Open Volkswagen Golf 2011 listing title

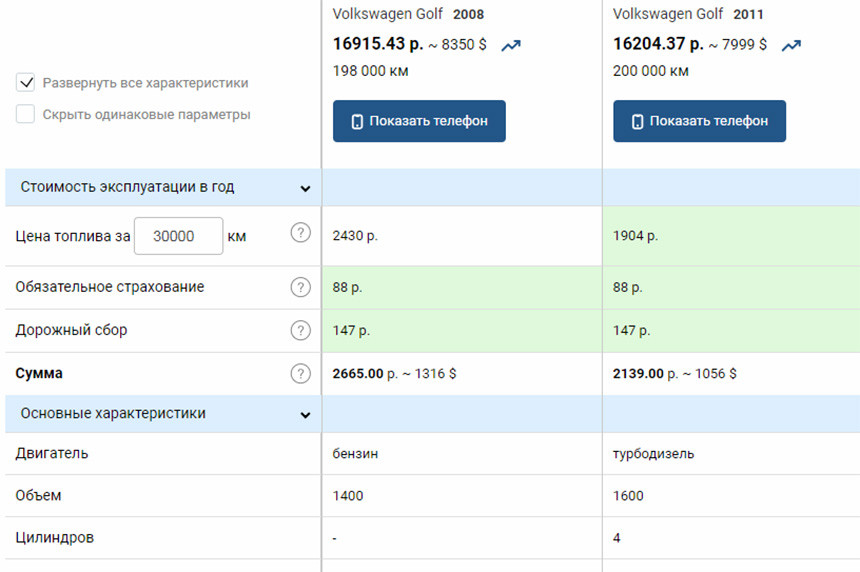(x=688, y=14)
